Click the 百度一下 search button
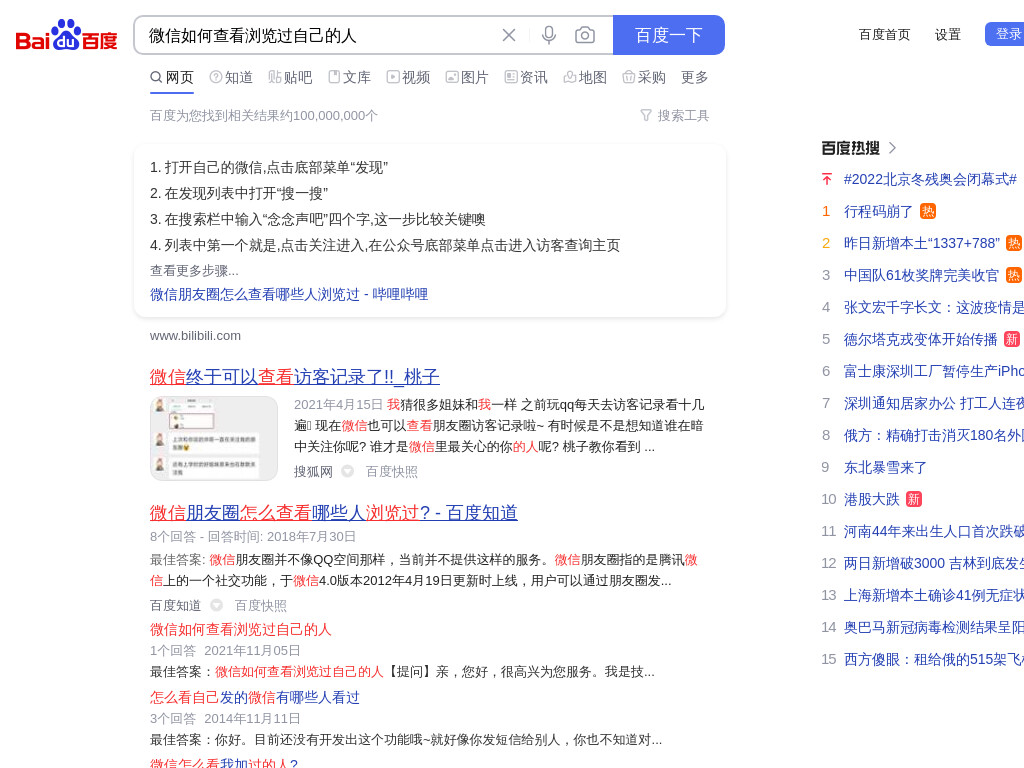Viewport: 1024px width, 768px height. click(669, 35)
